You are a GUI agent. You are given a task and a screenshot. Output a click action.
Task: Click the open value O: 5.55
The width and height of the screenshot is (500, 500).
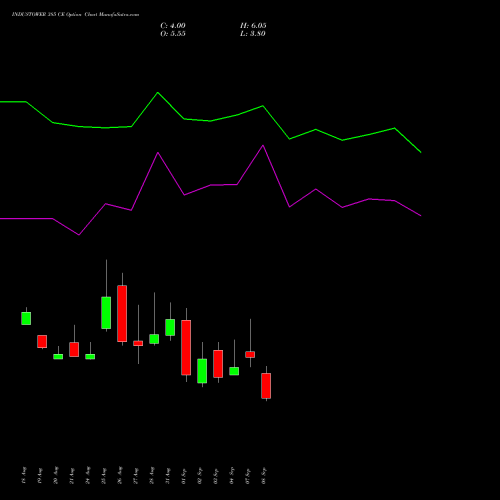tap(173, 34)
